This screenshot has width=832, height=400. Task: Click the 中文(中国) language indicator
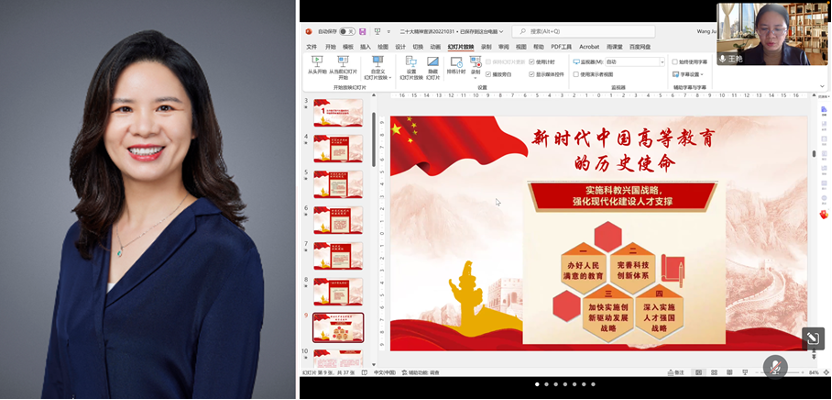385,372
